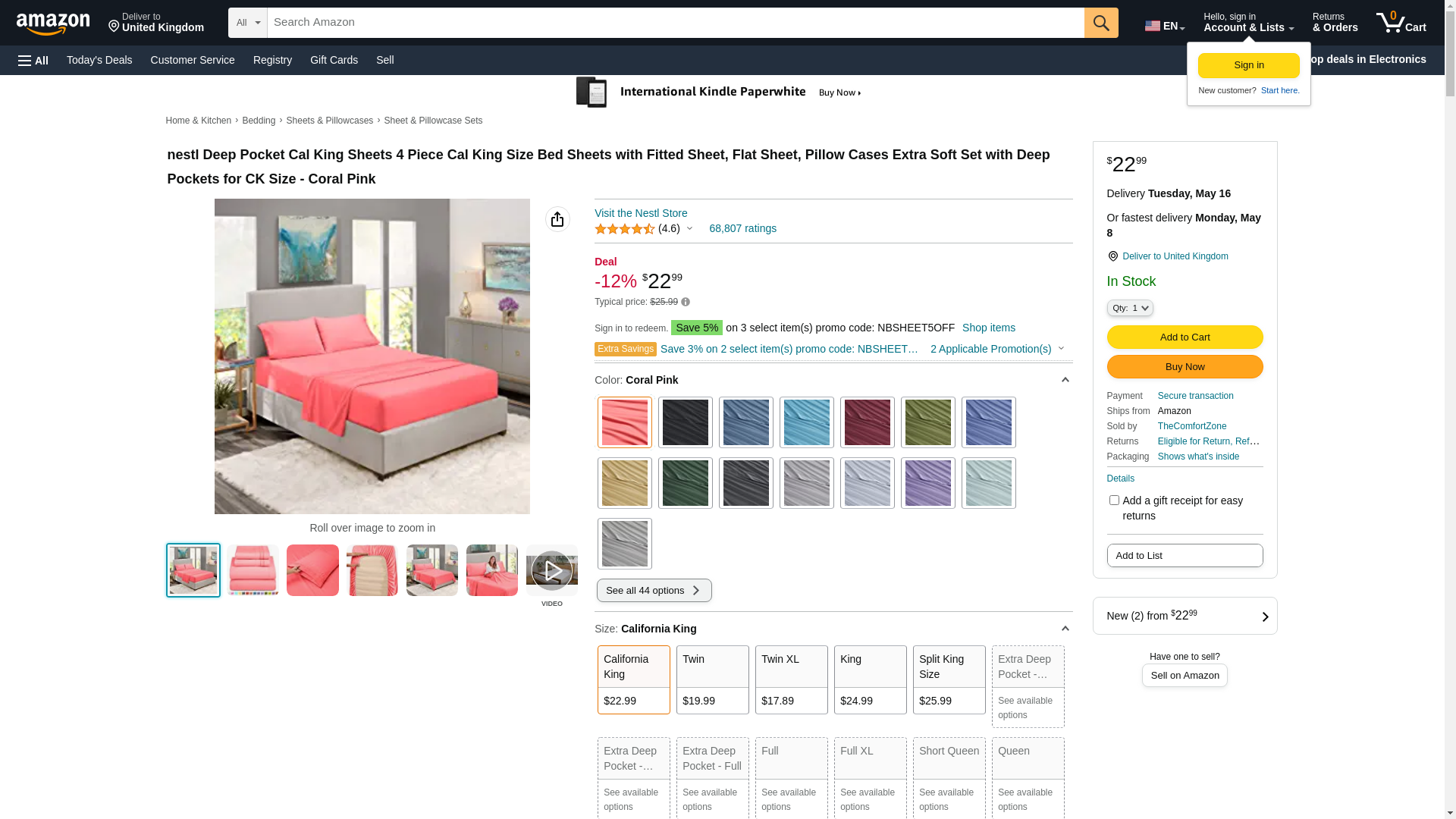Click the share icon beside product image
Image resolution: width=1456 pixels, height=819 pixels.
(557, 219)
